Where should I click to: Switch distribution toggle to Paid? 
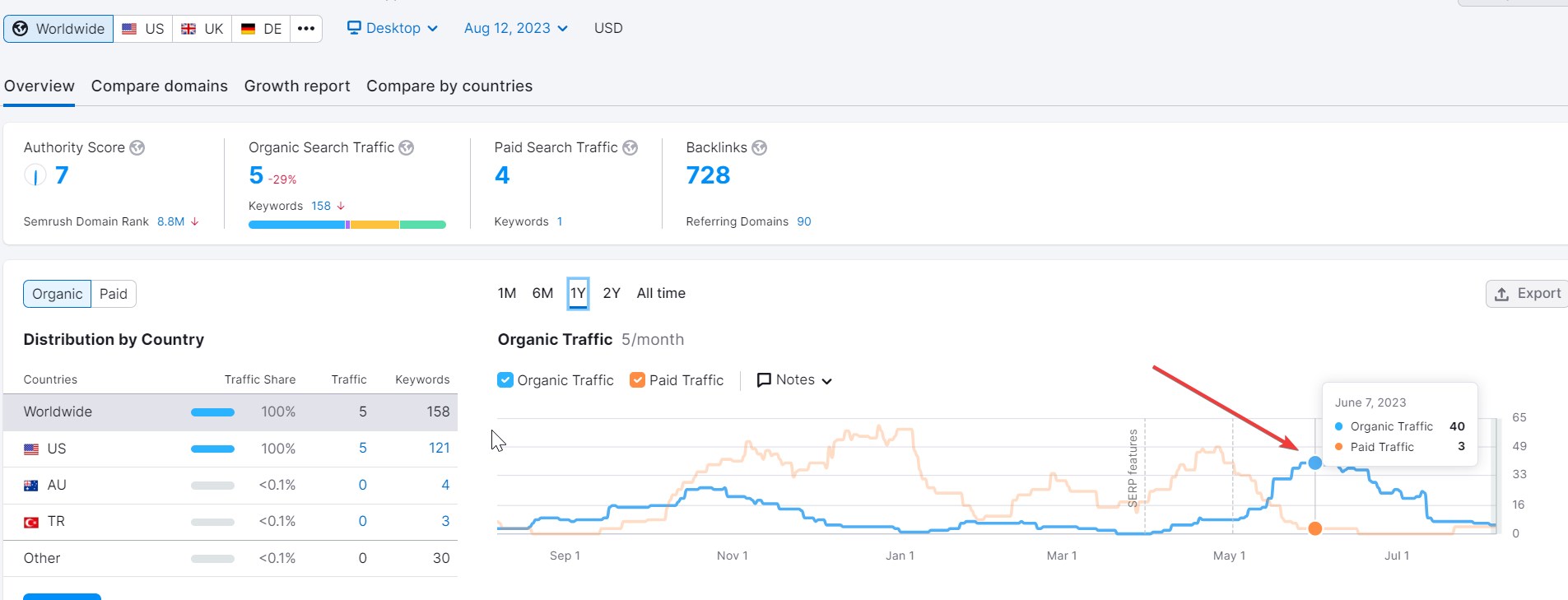[x=114, y=294]
